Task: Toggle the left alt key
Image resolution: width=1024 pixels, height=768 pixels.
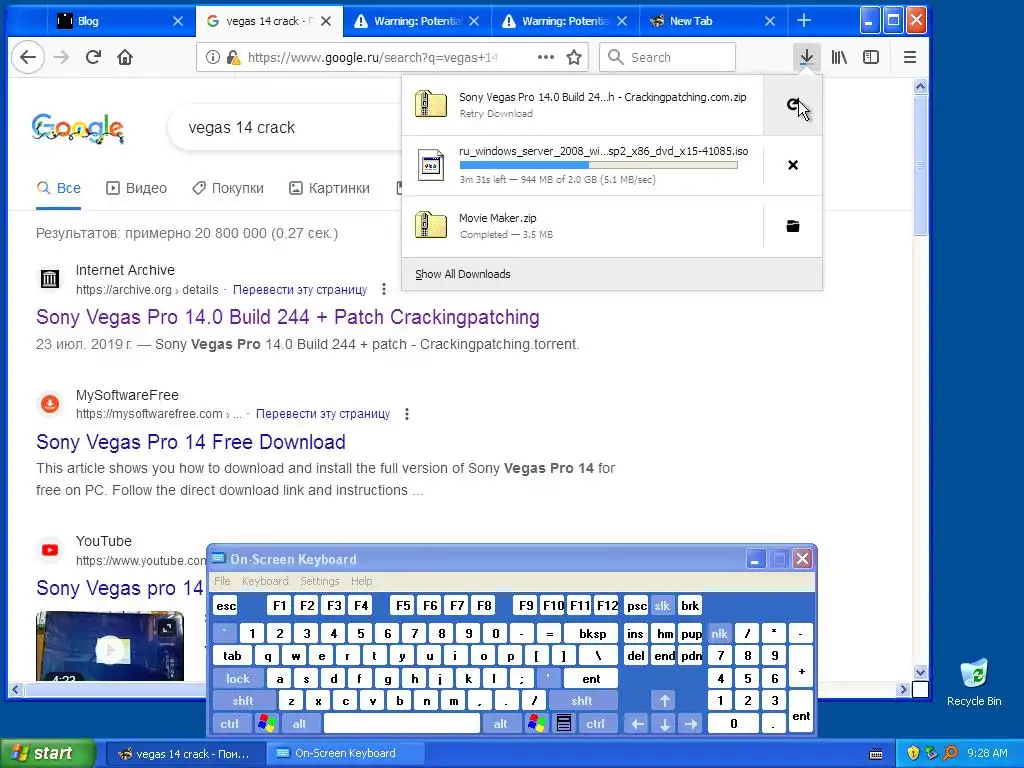Action: click(299, 724)
